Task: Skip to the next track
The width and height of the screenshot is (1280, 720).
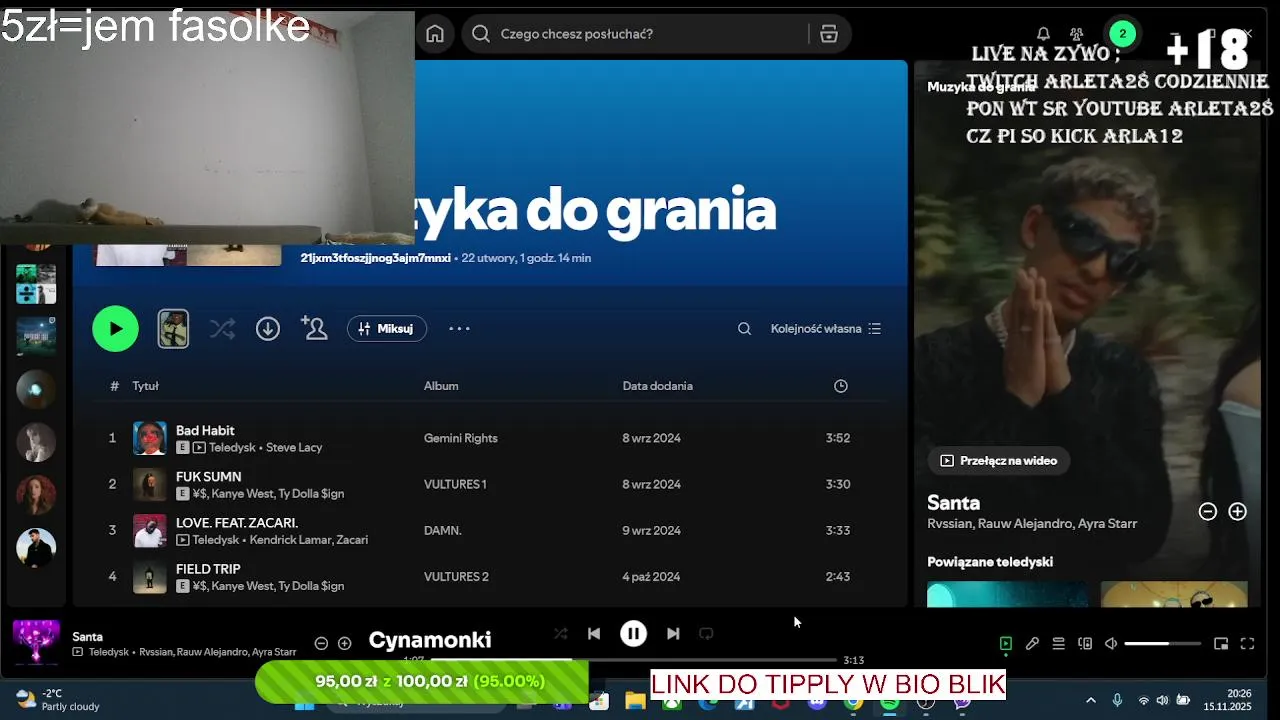Action: pyautogui.click(x=673, y=633)
